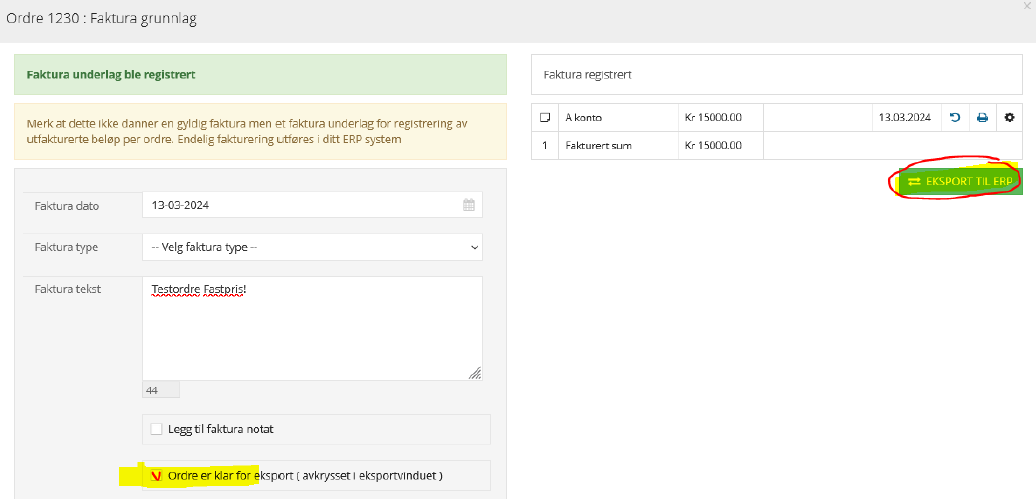
Task: Click the arrows icon on the Eksport til ERP button
Action: [x=914, y=181]
